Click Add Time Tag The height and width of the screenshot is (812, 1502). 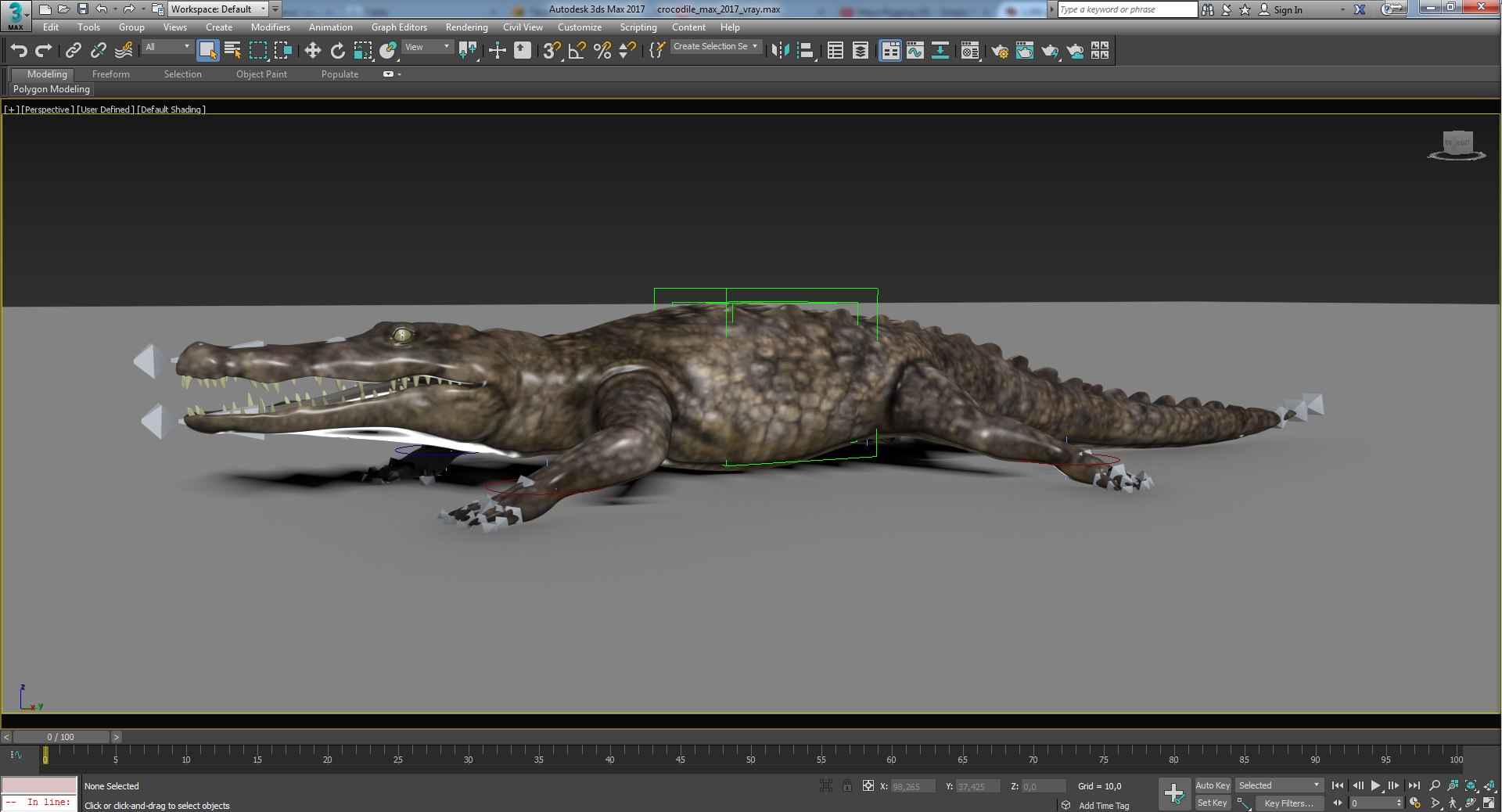1104,806
